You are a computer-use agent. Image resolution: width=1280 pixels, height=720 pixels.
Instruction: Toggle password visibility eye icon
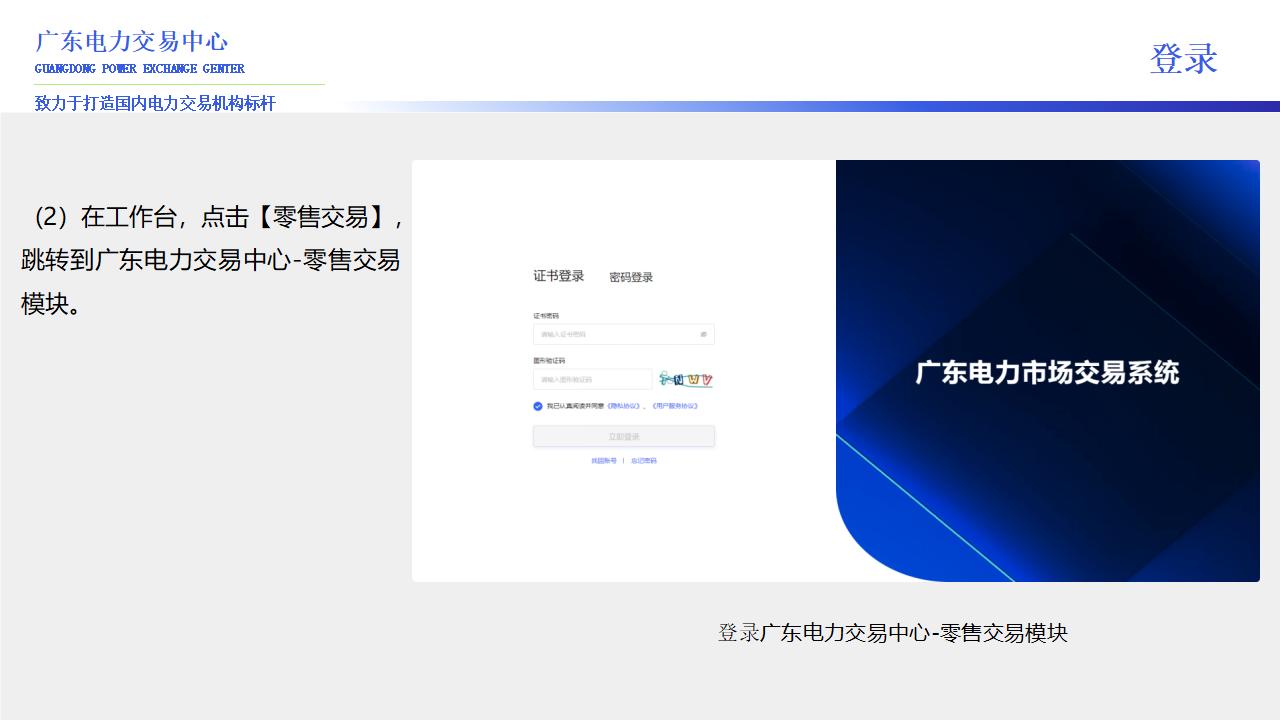tap(704, 334)
